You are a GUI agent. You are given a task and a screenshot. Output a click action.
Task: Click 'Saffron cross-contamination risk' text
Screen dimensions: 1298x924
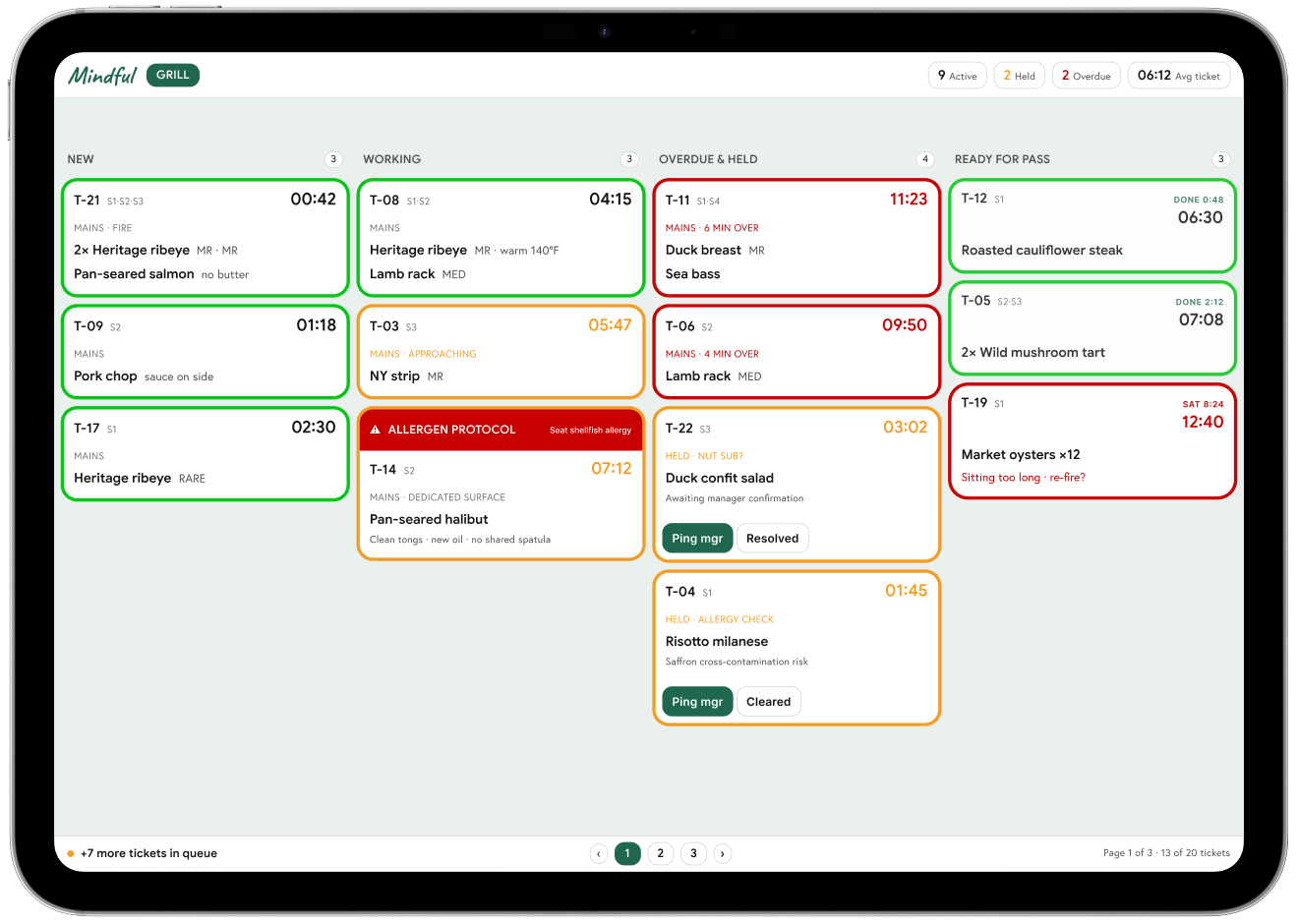pos(737,662)
